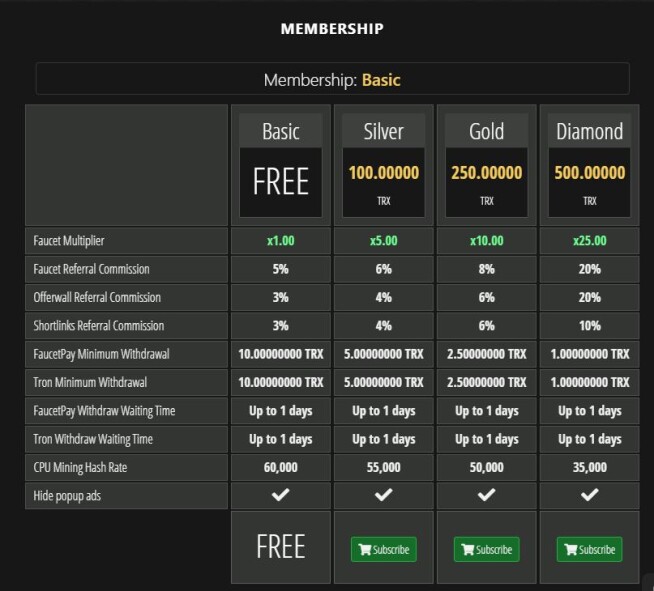654x591 pixels.
Task: Click Diamond's 1.00000000 TRX Tron minimum cell
Action: 589,382
